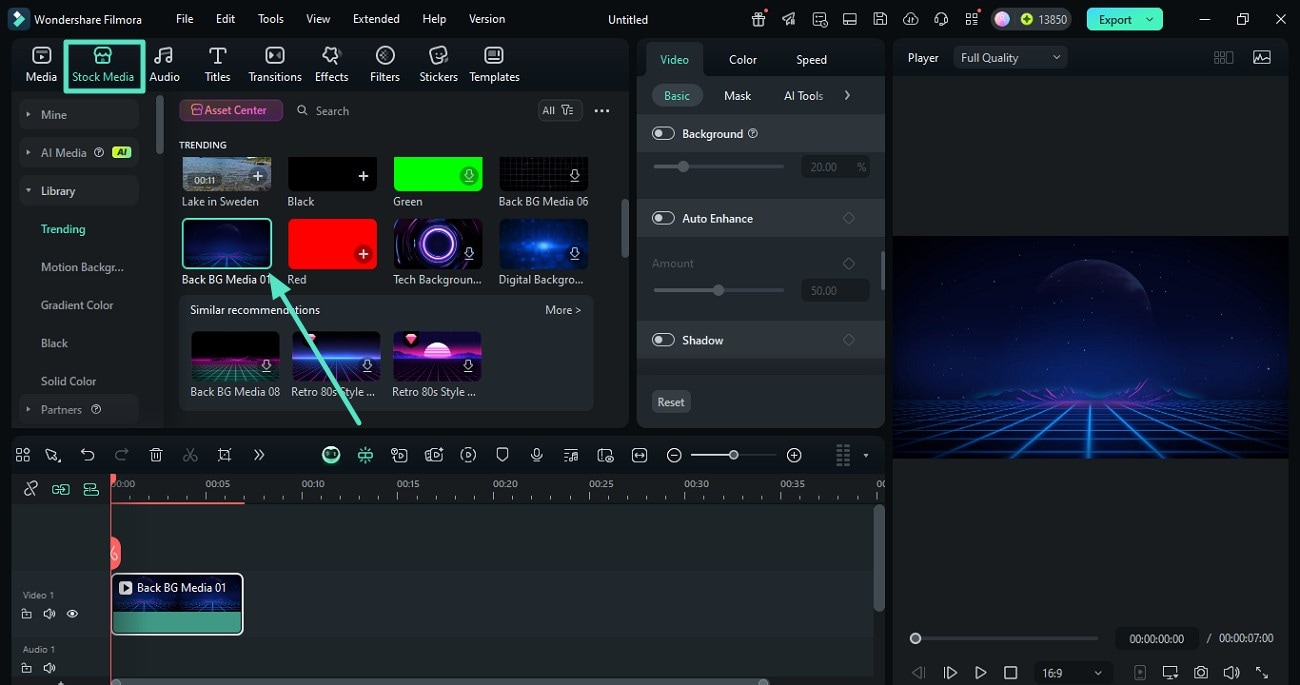This screenshot has height=685, width=1300.
Task: Mute the Audio 1 track
Action: click(x=49, y=668)
